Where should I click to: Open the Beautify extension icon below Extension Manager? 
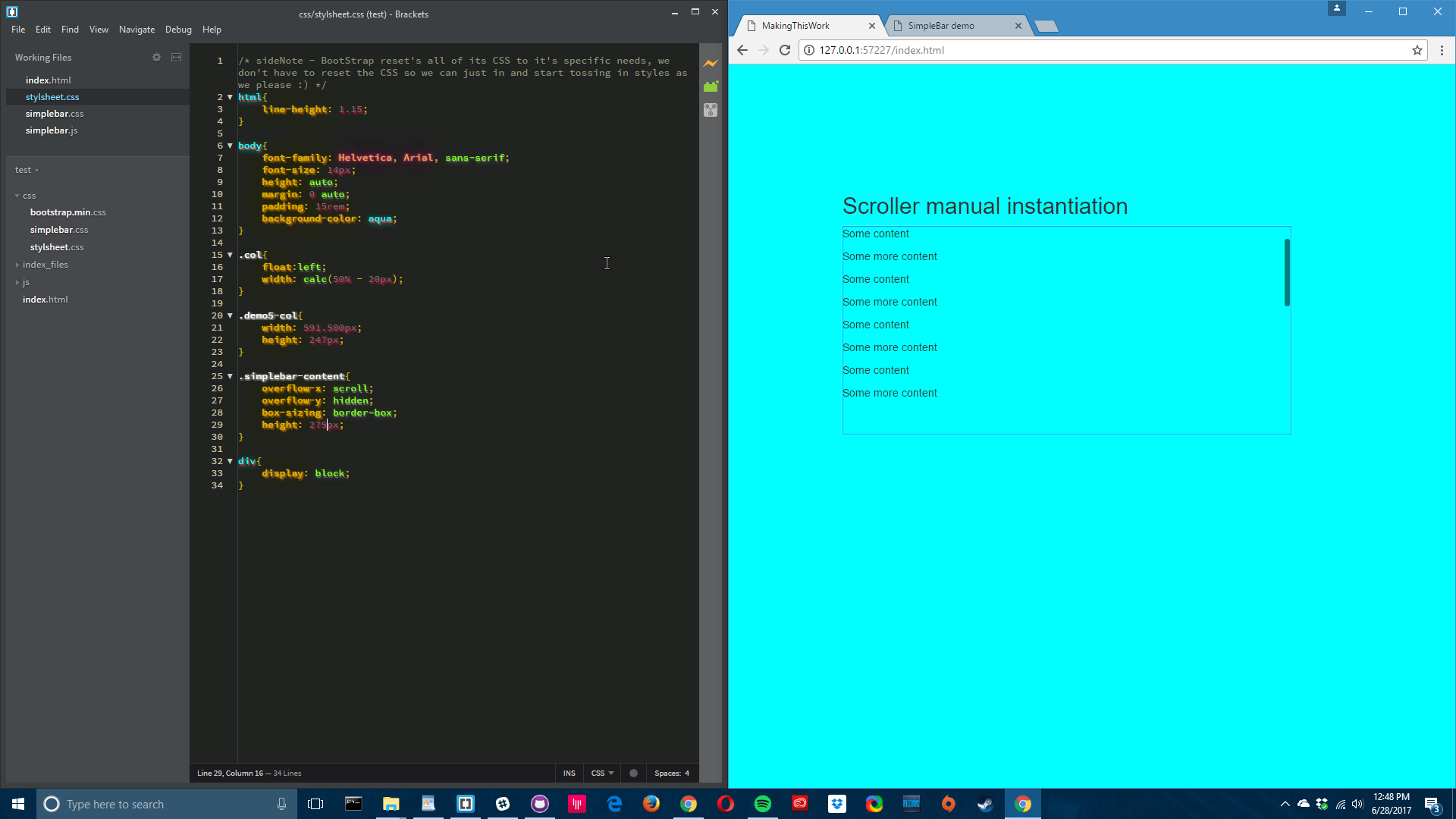(711, 110)
